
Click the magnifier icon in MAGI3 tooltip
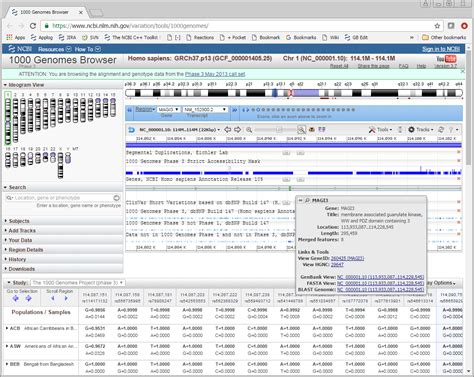(307, 200)
